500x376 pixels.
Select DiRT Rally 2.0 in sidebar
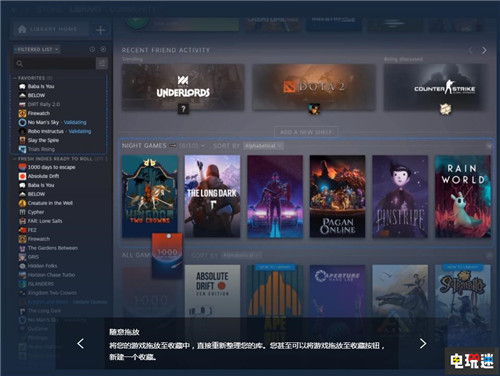pos(44,104)
